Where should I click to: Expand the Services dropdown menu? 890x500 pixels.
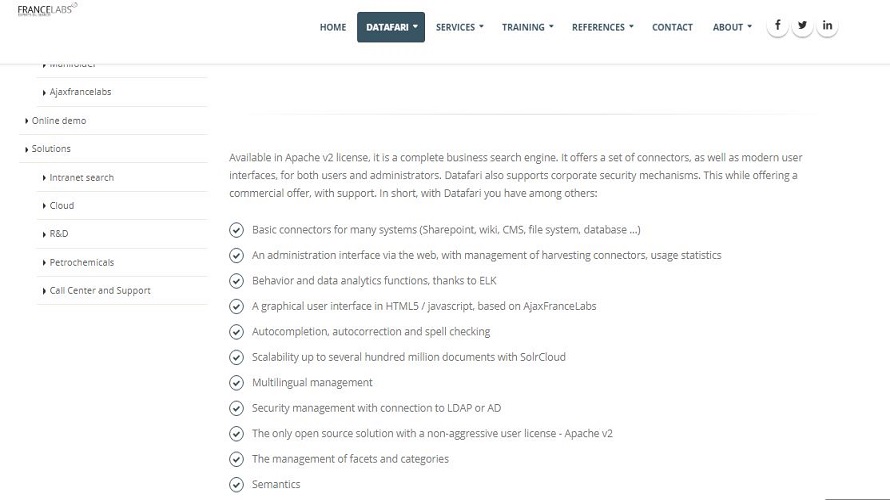point(459,27)
